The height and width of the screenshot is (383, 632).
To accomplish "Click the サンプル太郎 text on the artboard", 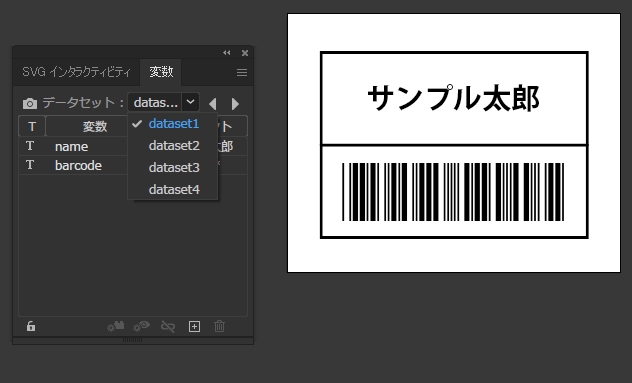I will point(453,98).
